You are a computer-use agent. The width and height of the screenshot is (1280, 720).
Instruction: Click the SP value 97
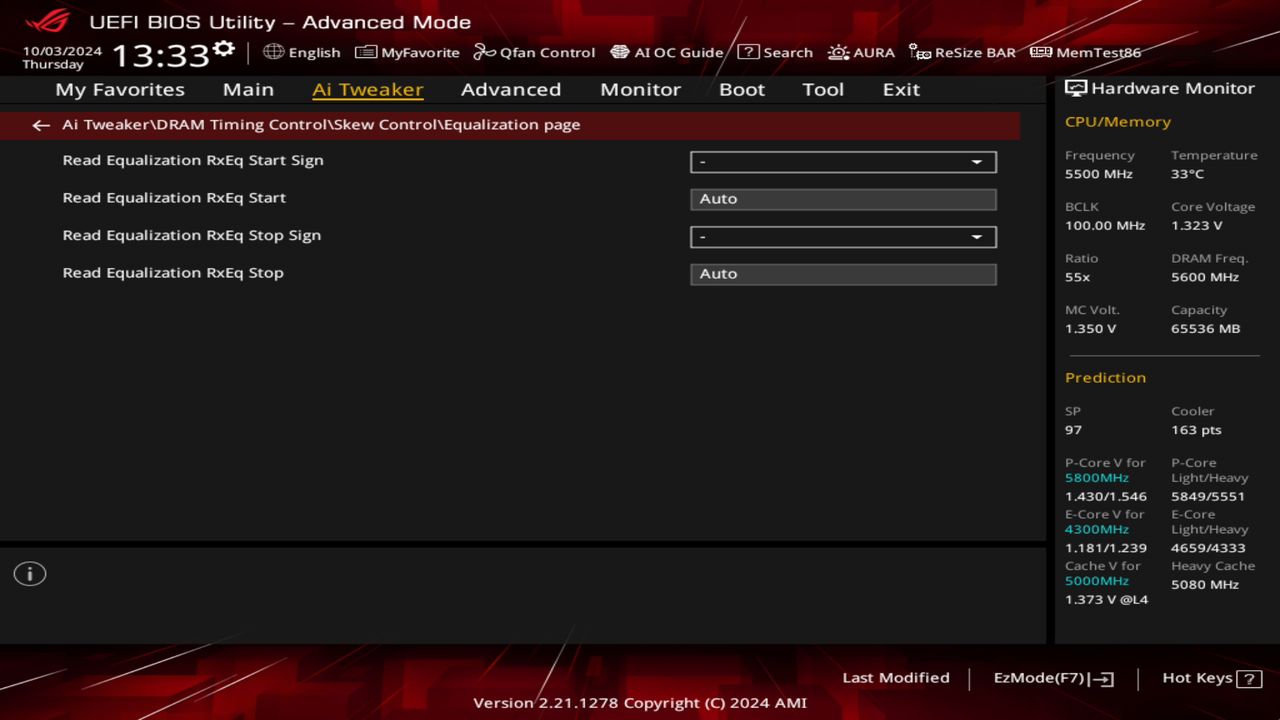(1074, 430)
